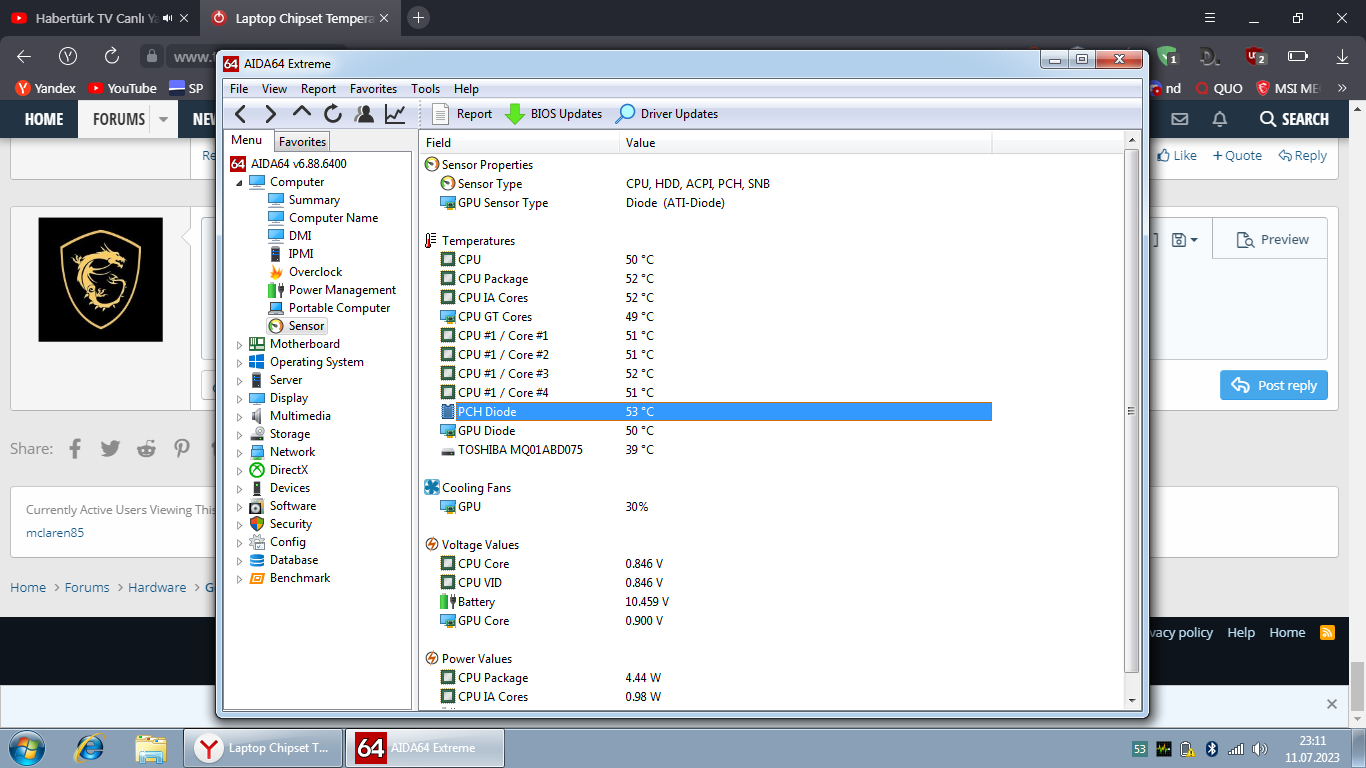Open the Favorites menu in the menu bar
This screenshot has height=768, width=1366.
pos(373,89)
